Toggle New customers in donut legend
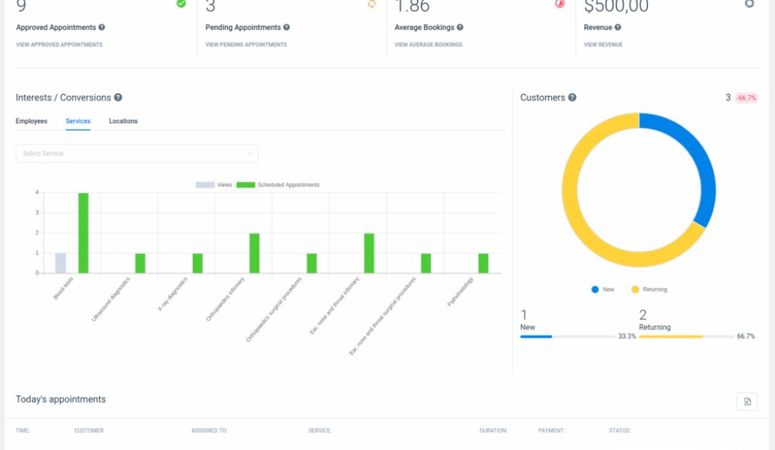 (603, 289)
